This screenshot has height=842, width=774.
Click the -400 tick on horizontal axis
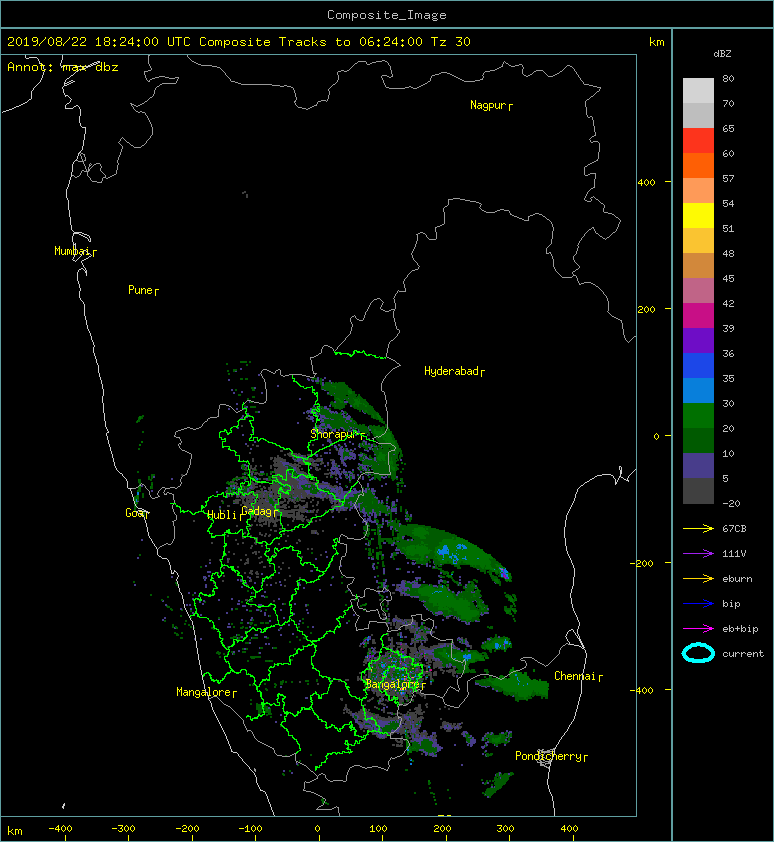click(x=60, y=829)
